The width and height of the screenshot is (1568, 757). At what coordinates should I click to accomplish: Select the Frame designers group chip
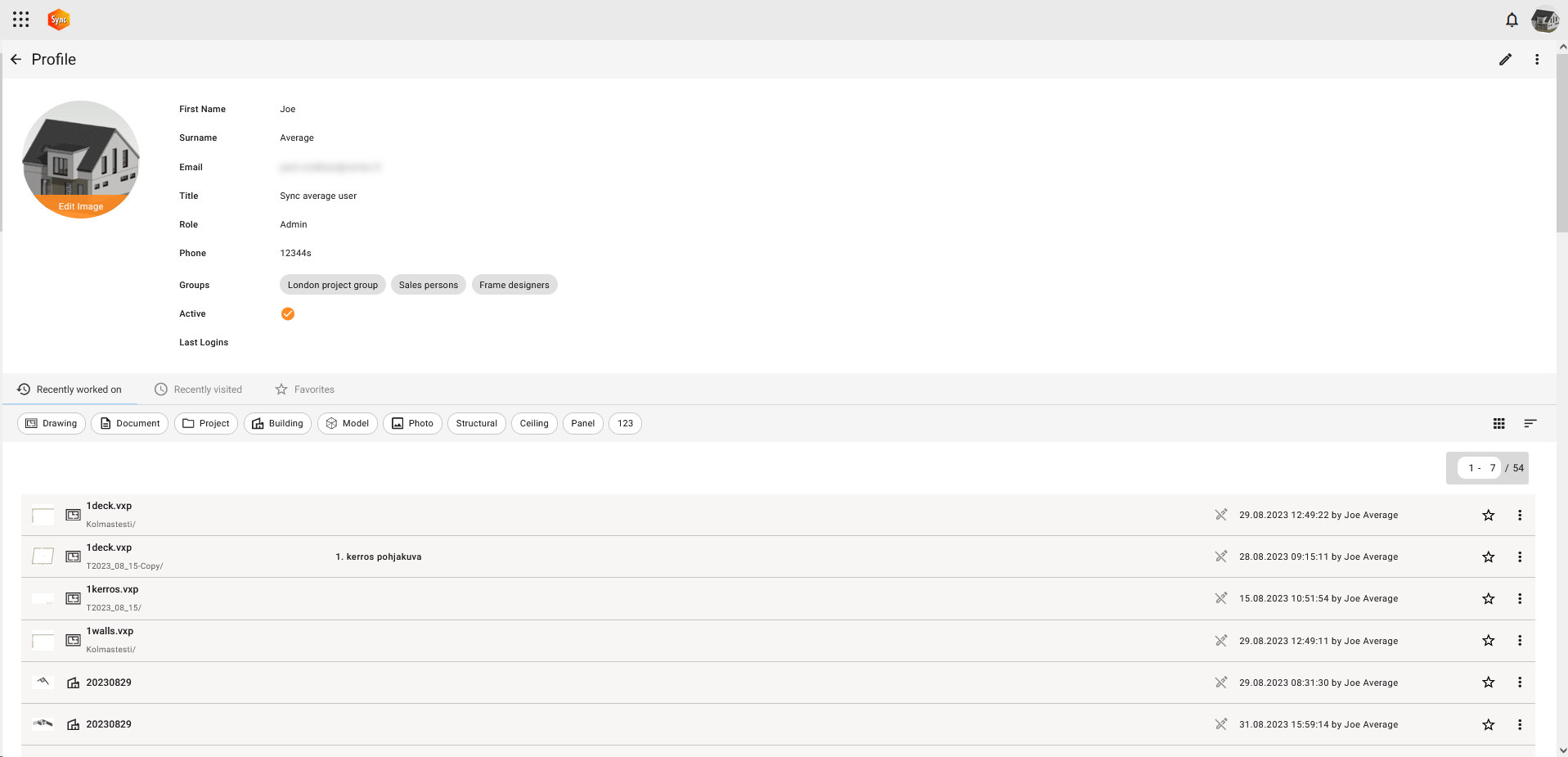click(x=514, y=285)
